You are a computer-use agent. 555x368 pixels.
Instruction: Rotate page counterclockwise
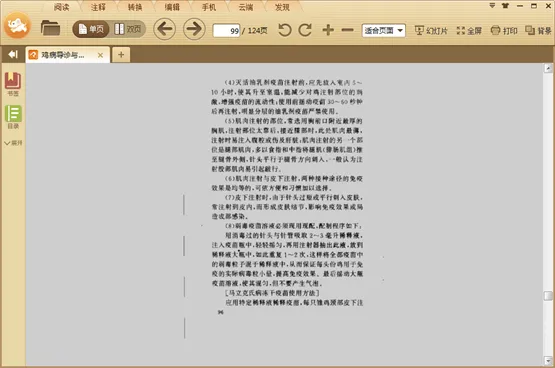[x=285, y=30]
